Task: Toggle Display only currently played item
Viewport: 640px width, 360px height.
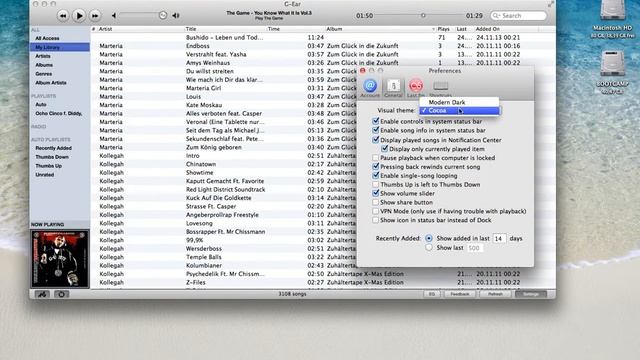Action: (x=384, y=149)
